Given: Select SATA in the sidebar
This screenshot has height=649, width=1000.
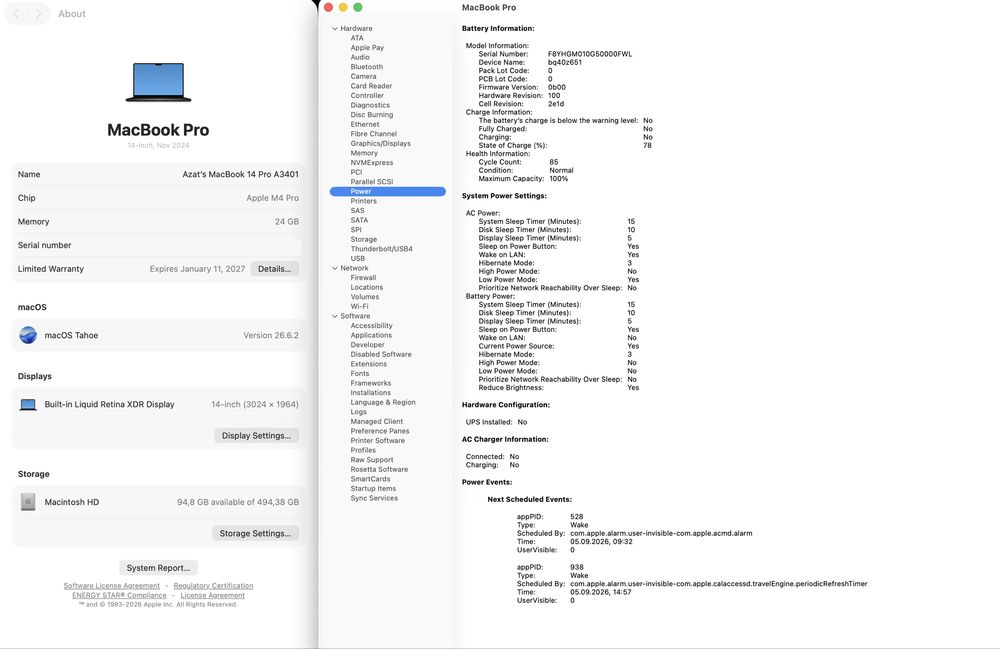Looking at the screenshot, I should (359, 220).
